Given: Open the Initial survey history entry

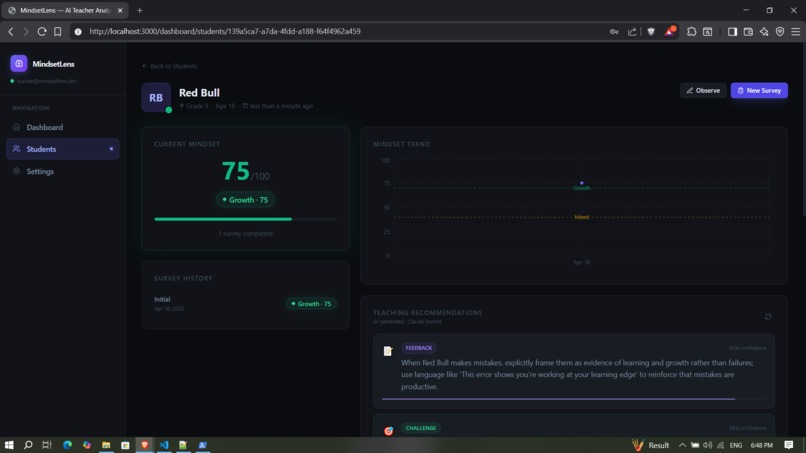Looking at the screenshot, I should pyautogui.click(x=245, y=303).
